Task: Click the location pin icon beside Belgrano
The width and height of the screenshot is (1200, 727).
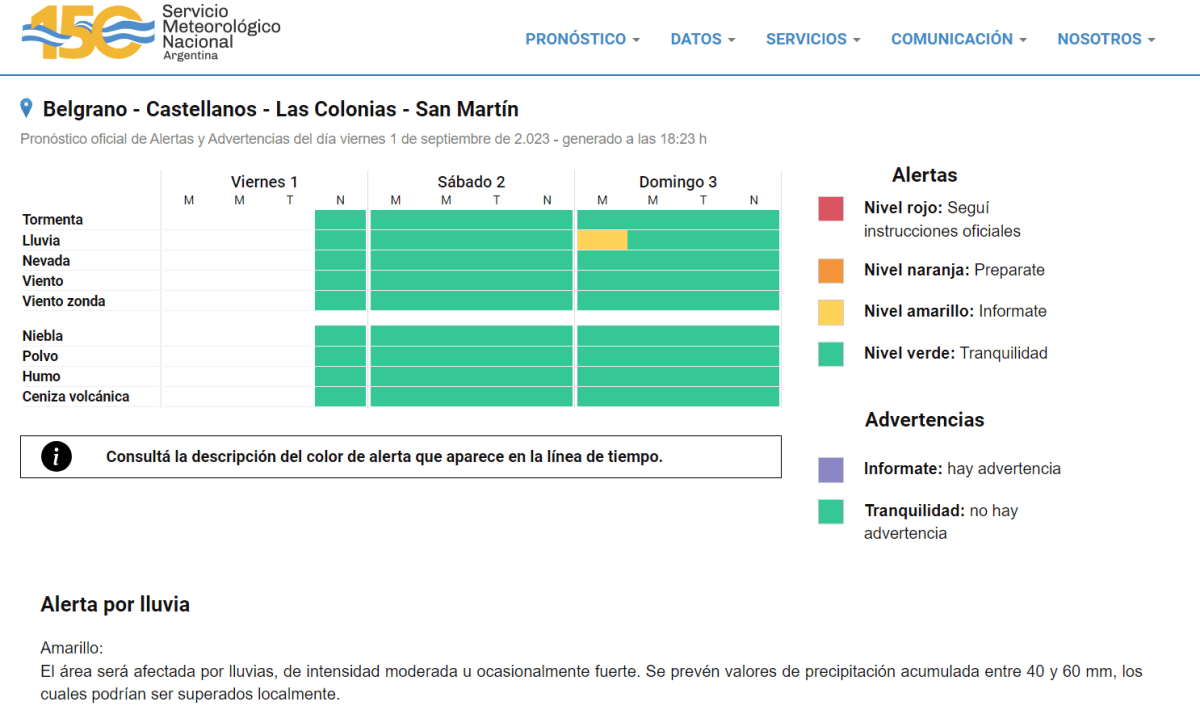Action: click(x=27, y=108)
